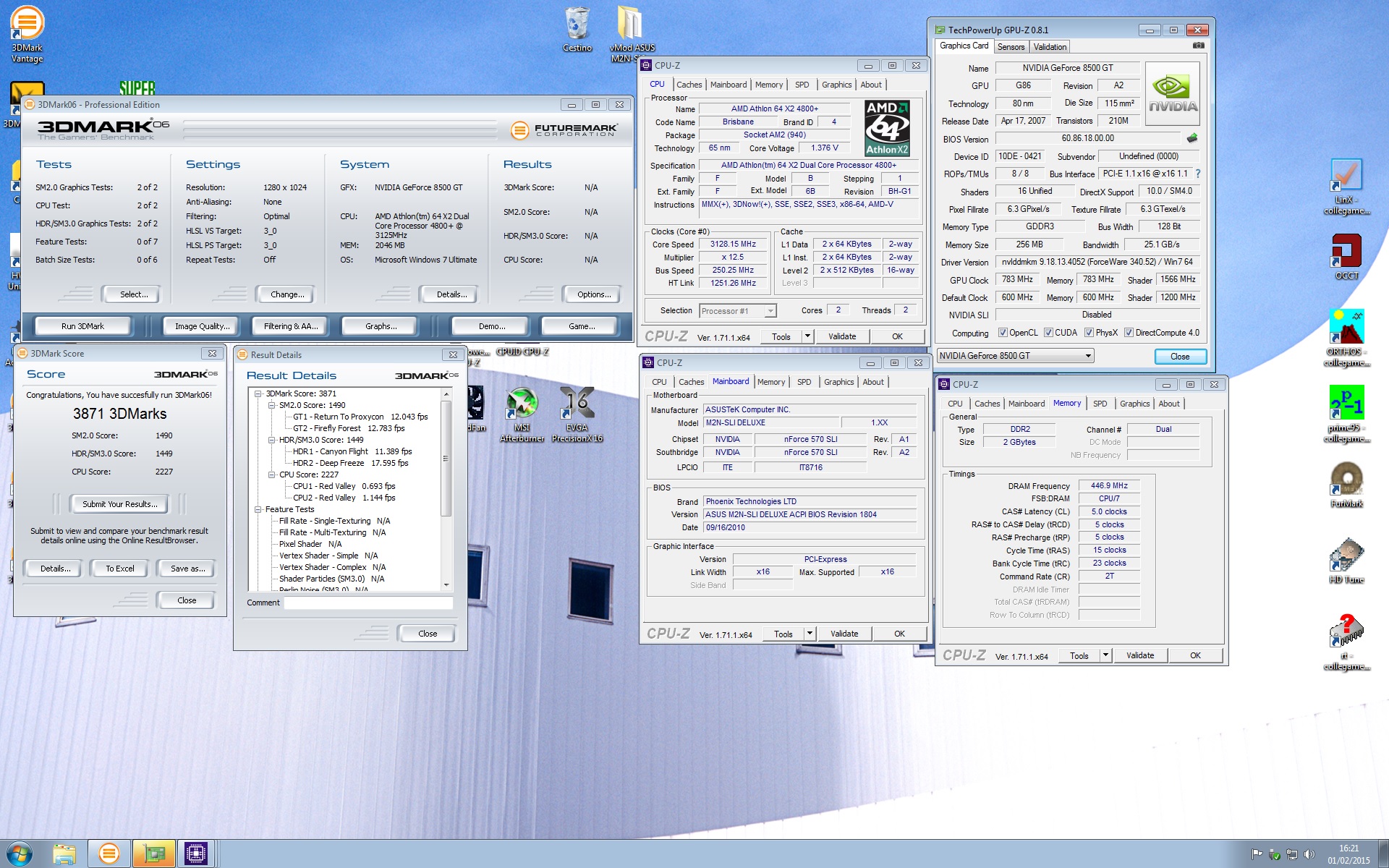Open Tools dropdown arrow in CPU-Z Memory window
1389x868 pixels.
point(1105,655)
